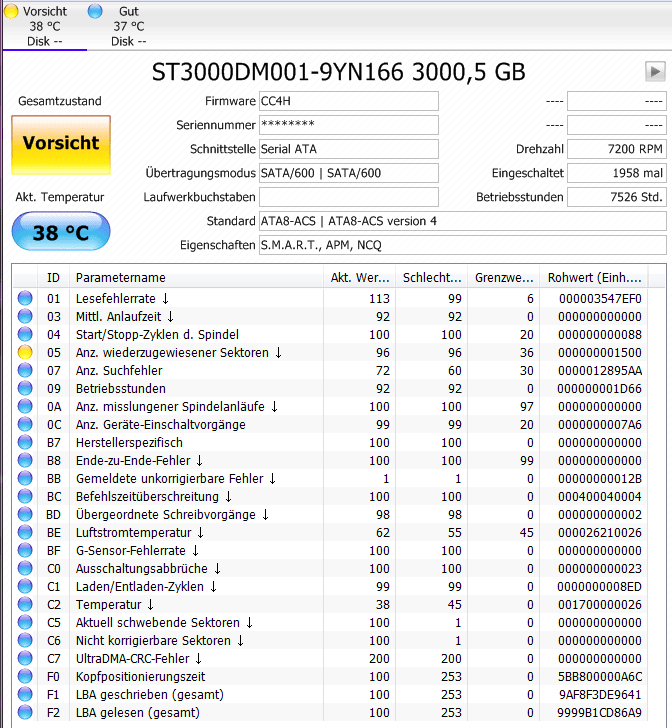Viewport: 672px width, 728px height.
Task: Select the Lesefehlerrate parameter name
Action: [x=116, y=299]
